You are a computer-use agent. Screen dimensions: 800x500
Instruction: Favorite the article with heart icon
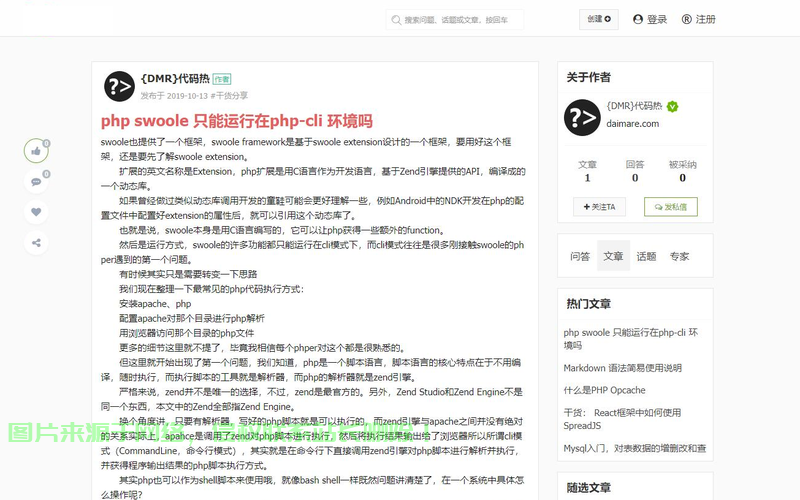pos(36,212)
